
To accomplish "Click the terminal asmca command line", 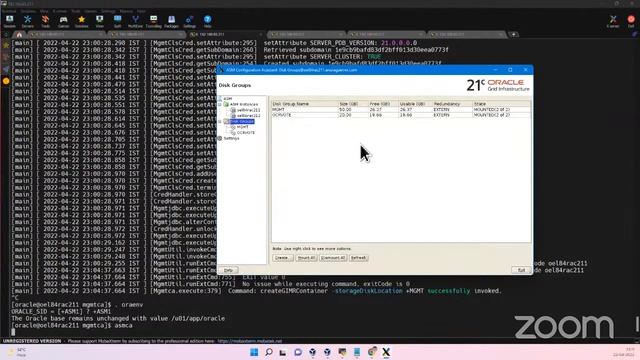I will point(72,325).
